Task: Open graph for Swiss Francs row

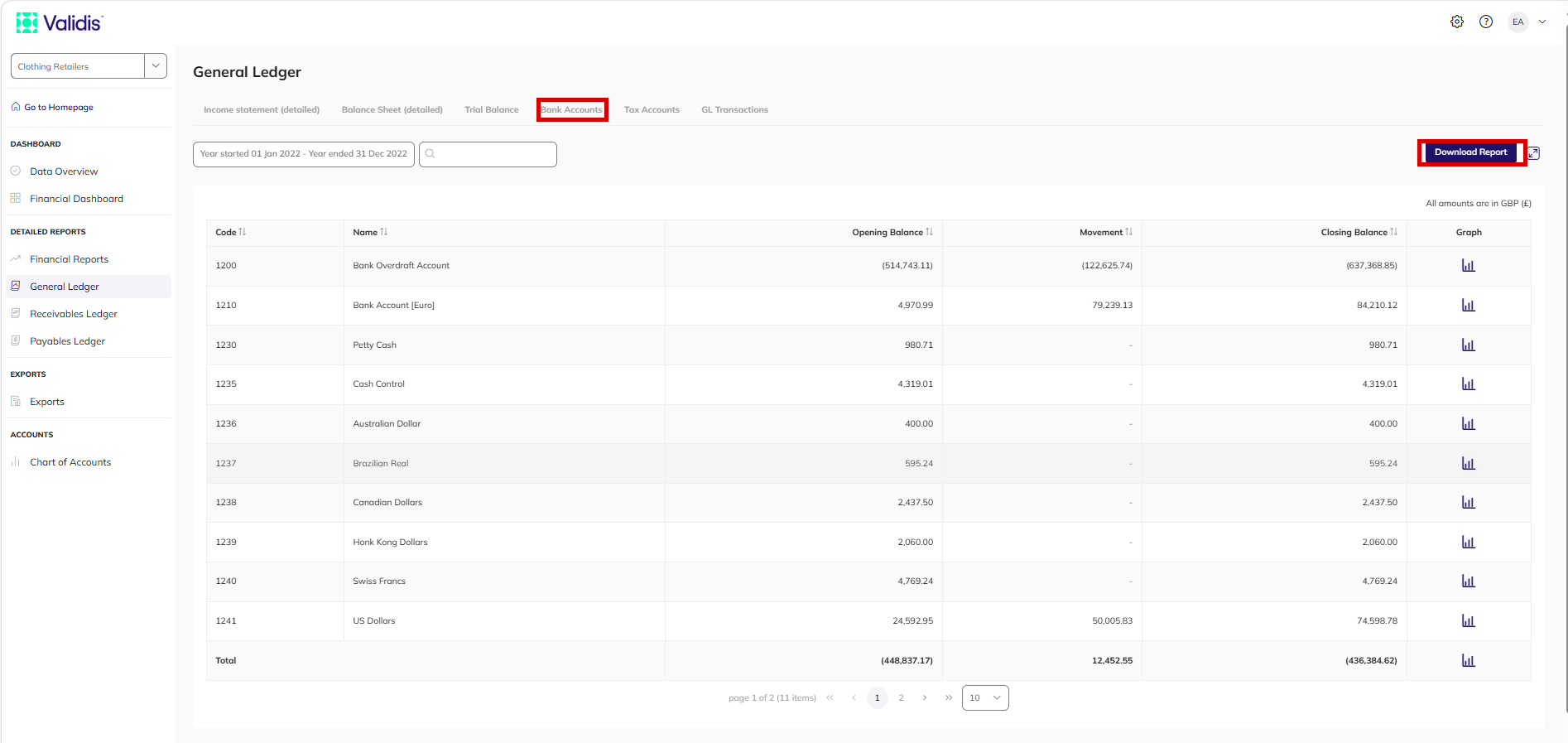Action: tap(1469, 581)
